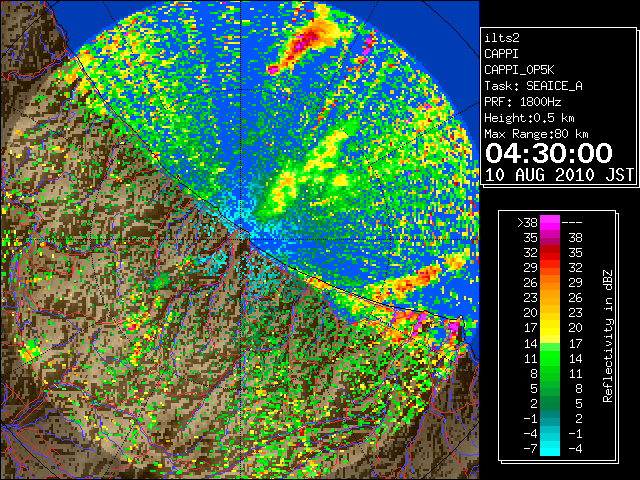Click the 'Task: SEAICE_A' line
The height and width of the screenshot is (480, 640).
coord(533,86)
